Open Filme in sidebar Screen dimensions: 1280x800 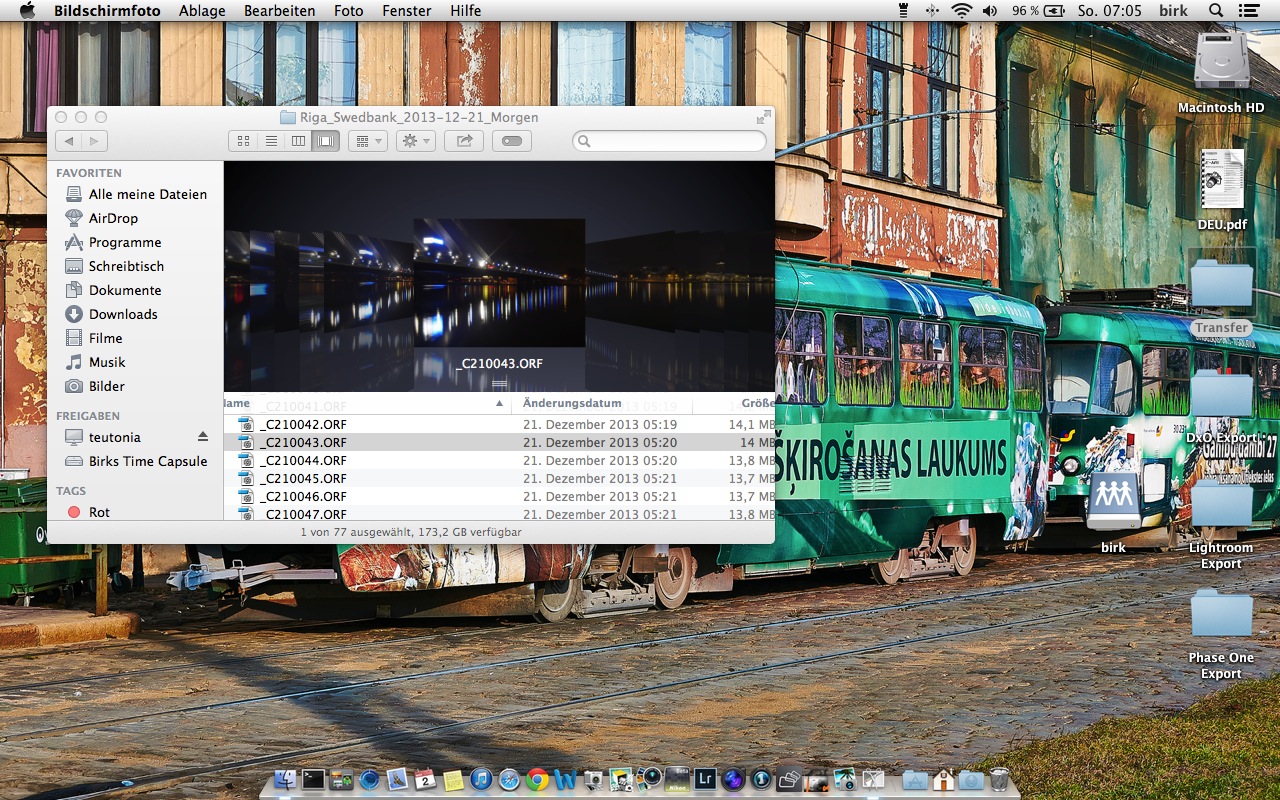coord(93,338)
